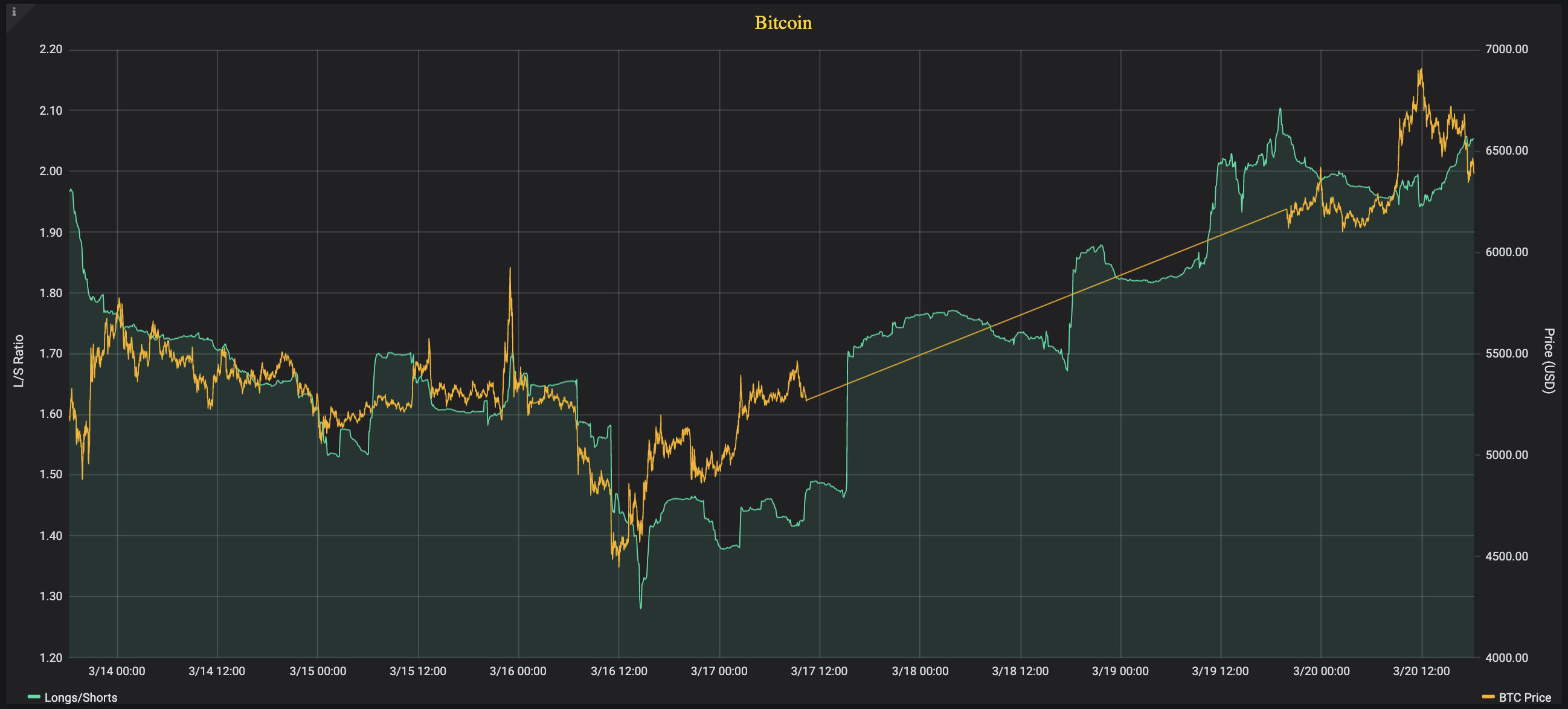Open the panel info icon in corner
Image resolution: width=1568 pixels, height=709 pixels.
tap(14, 11)
